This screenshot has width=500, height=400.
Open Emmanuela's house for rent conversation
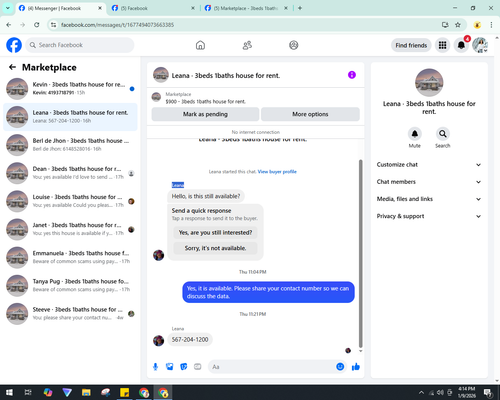tap(70, 257)
